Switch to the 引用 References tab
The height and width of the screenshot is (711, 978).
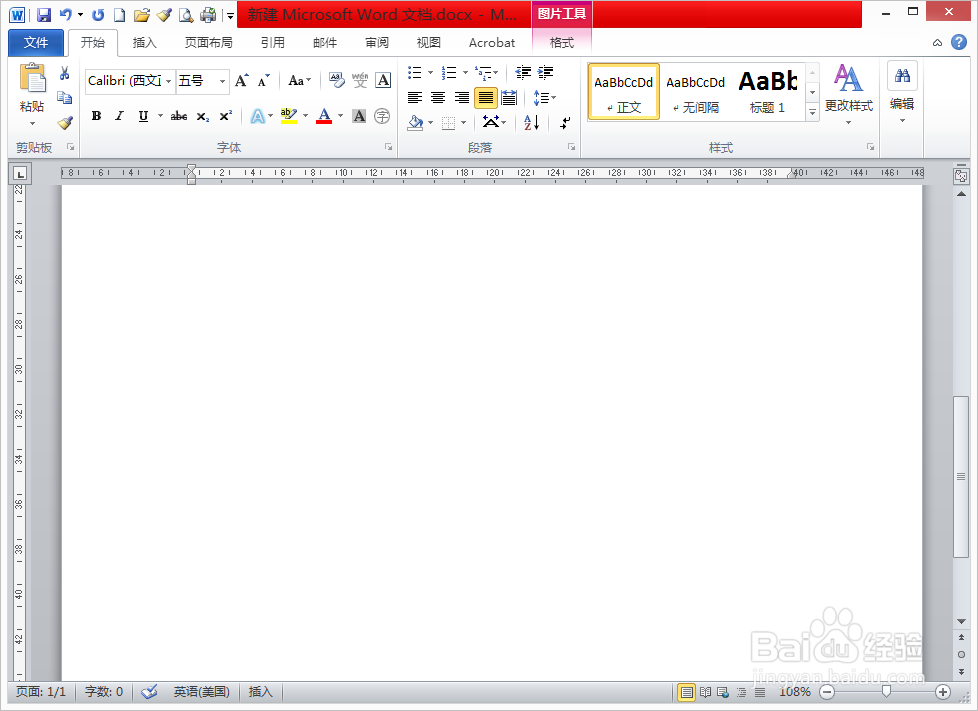click(273, 42)
